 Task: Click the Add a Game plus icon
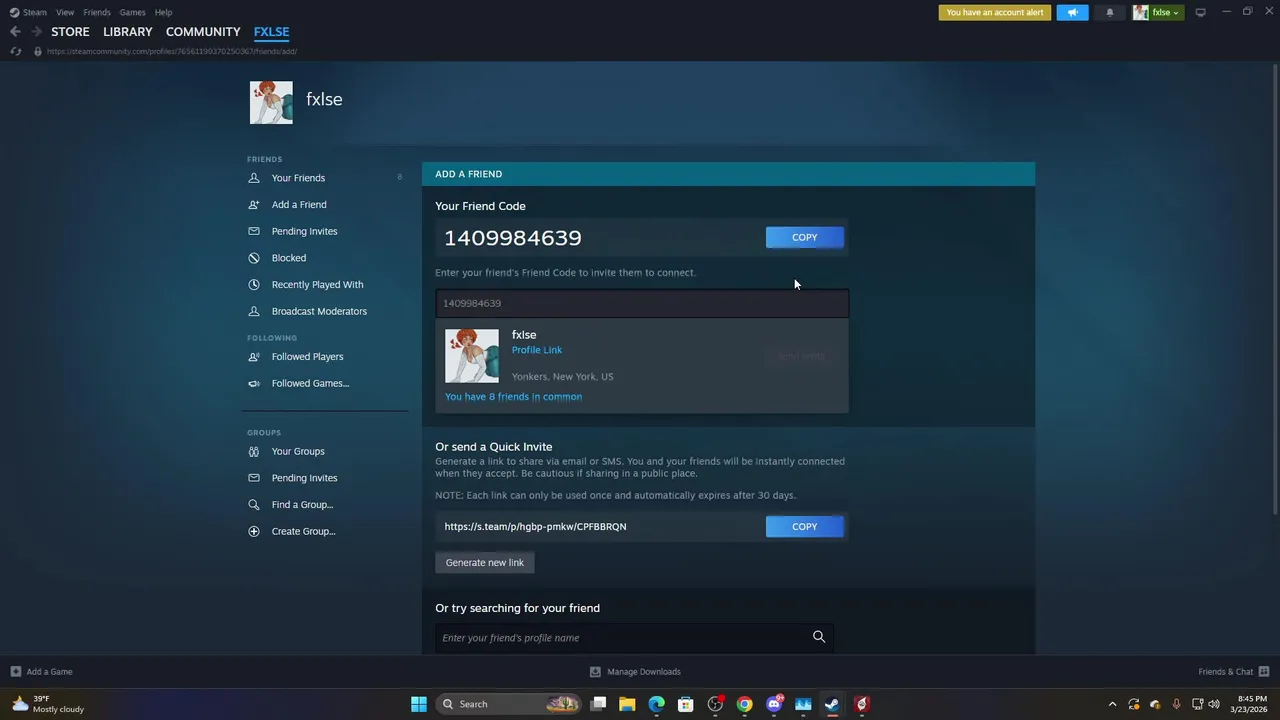(15, 671)
